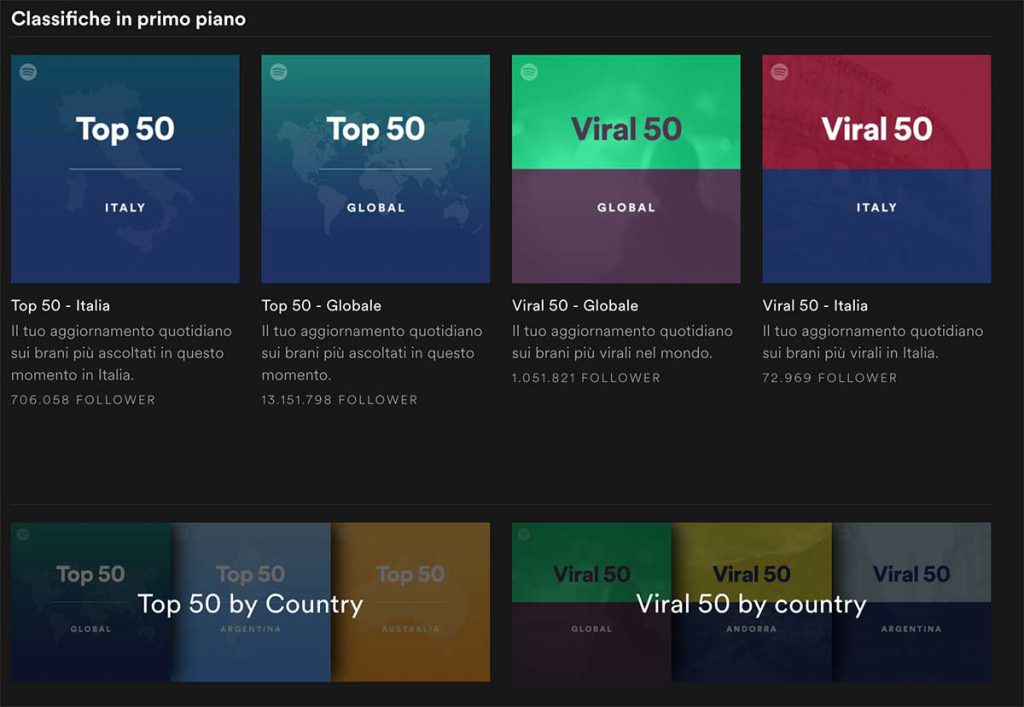Open the Top 50 Italy playlist cover
This screenshot has width=1024, height=707.
[125, 169]
